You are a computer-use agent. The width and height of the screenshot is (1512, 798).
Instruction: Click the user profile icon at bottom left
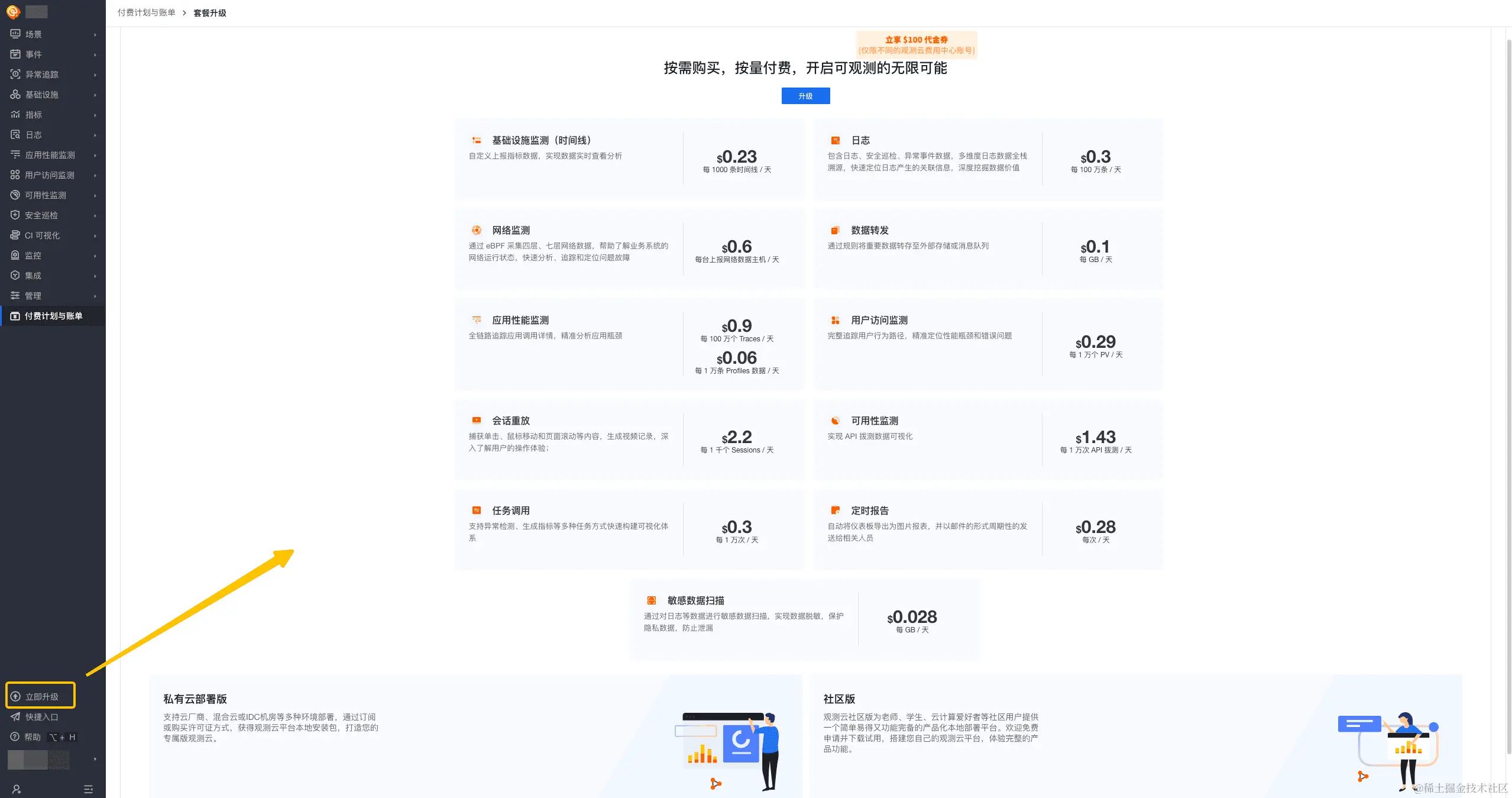coord(17,789)
